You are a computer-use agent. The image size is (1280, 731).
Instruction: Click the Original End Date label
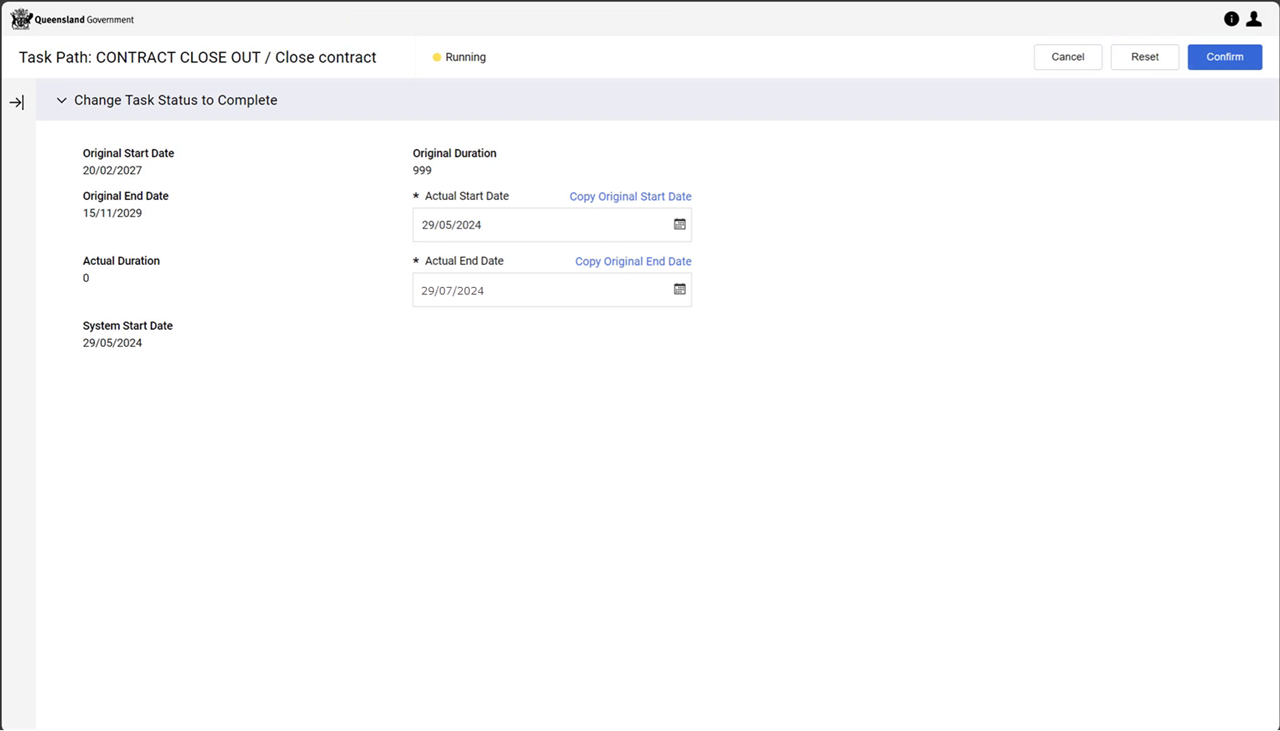tap(126, 196)
